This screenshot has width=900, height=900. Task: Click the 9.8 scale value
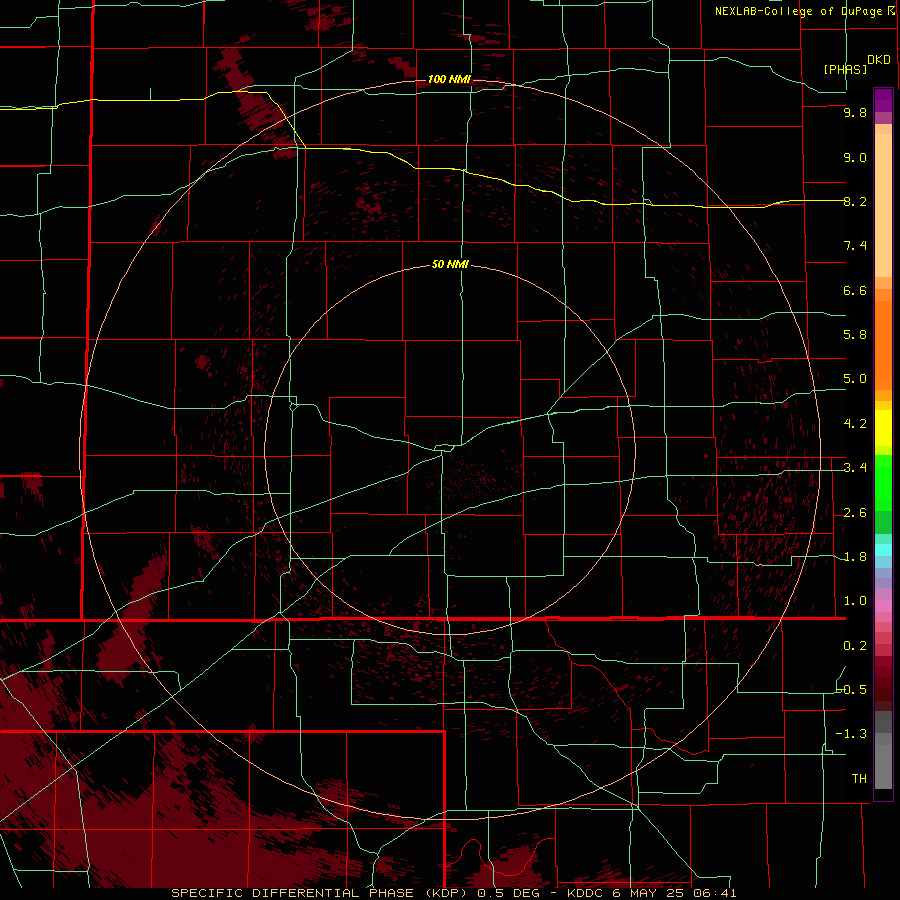coord(855,112)
